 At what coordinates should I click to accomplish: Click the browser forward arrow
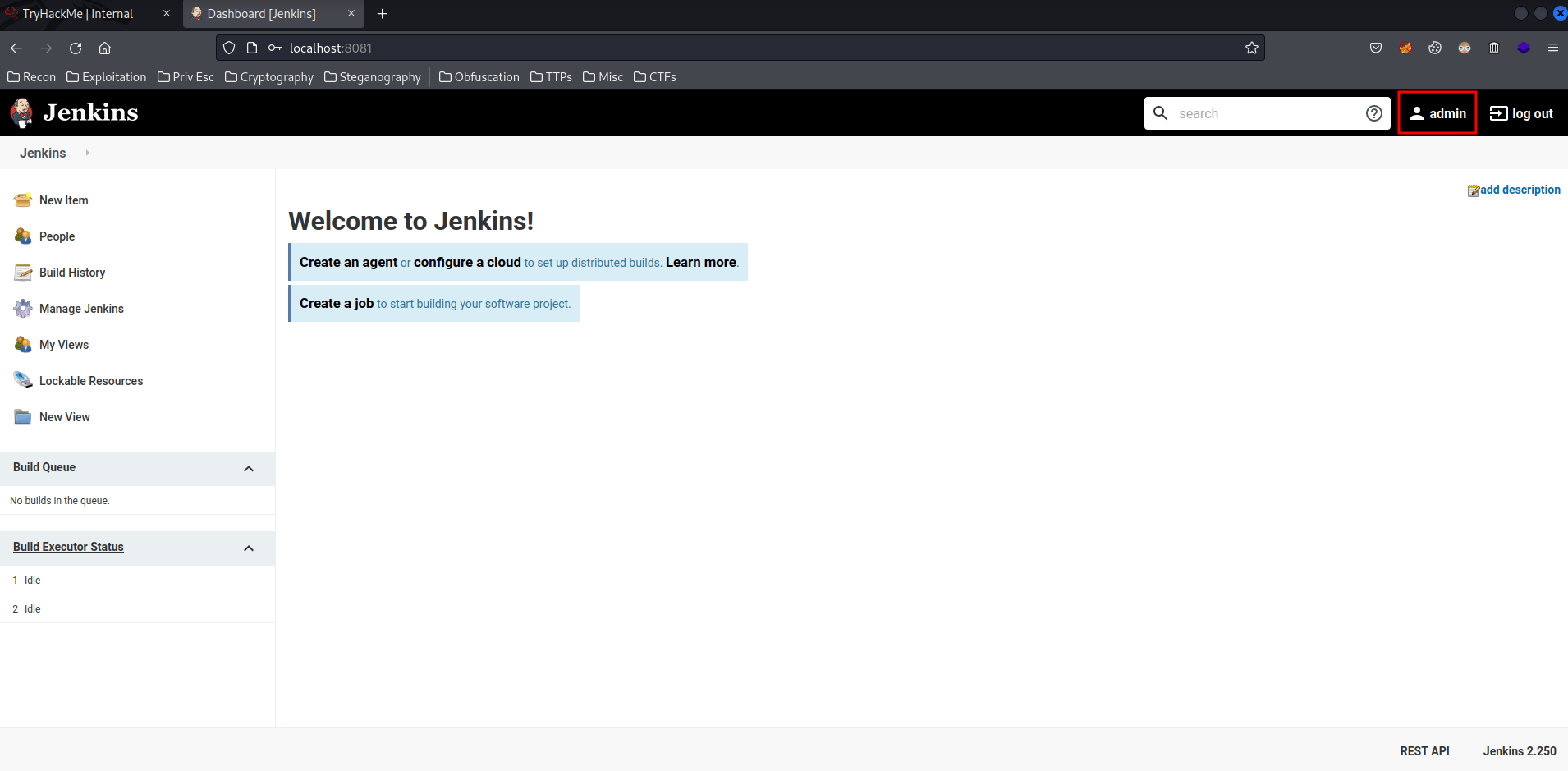[46, 48]
